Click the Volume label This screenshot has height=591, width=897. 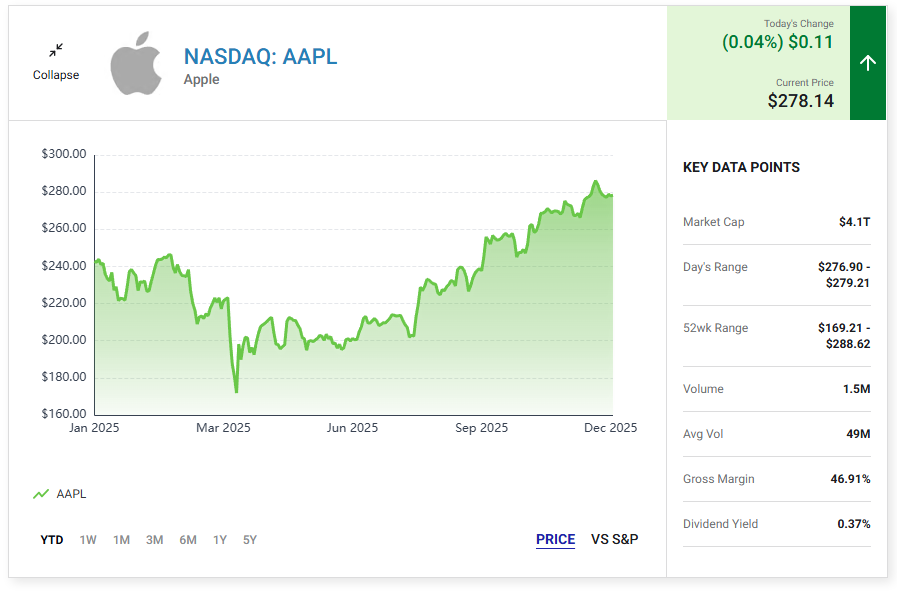[703, 389]
